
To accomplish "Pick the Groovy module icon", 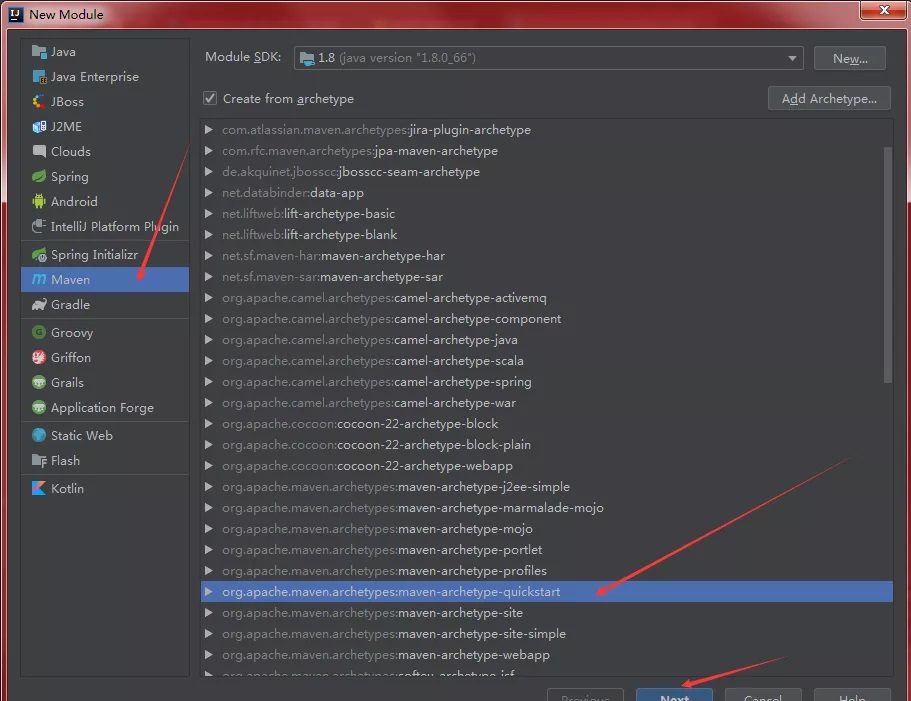I will pos(39,332).
